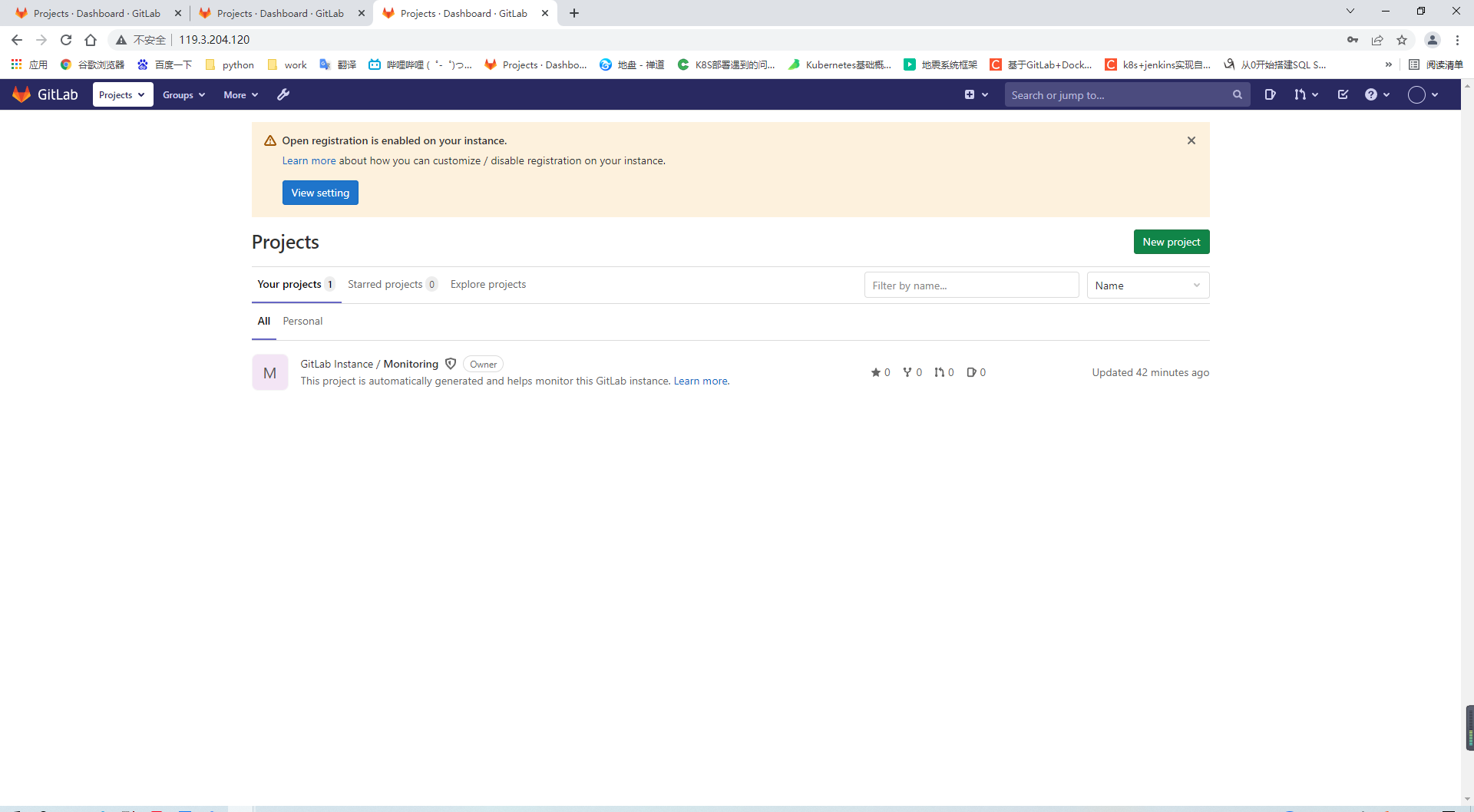Click the Issues icon in the navbar
The height and width of the screenshot is (812, 1474).
[1271, 94]
